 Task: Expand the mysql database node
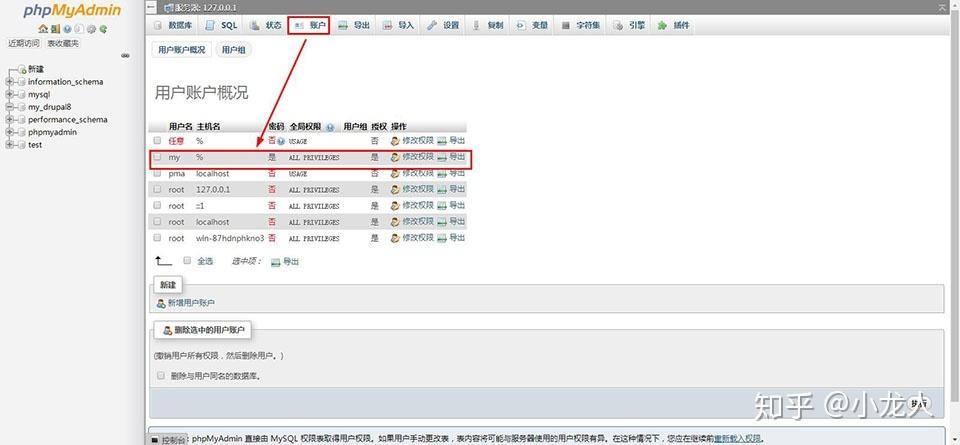9,94
